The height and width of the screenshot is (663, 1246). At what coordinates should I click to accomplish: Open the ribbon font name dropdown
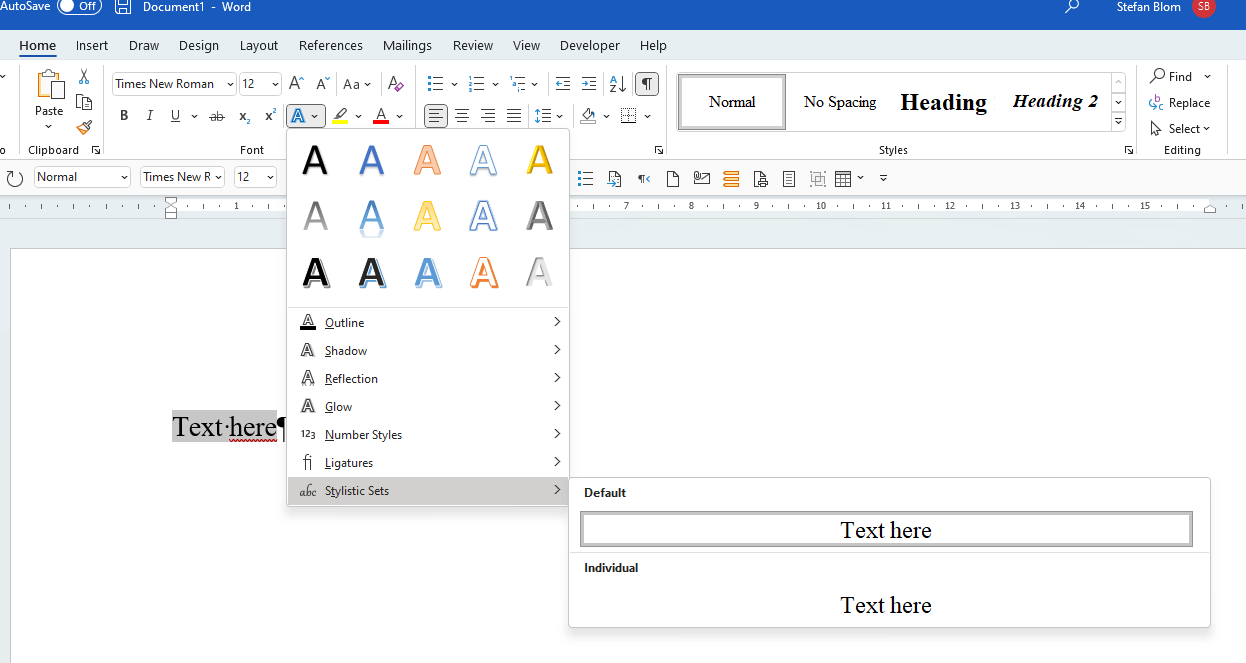[230, 84]
